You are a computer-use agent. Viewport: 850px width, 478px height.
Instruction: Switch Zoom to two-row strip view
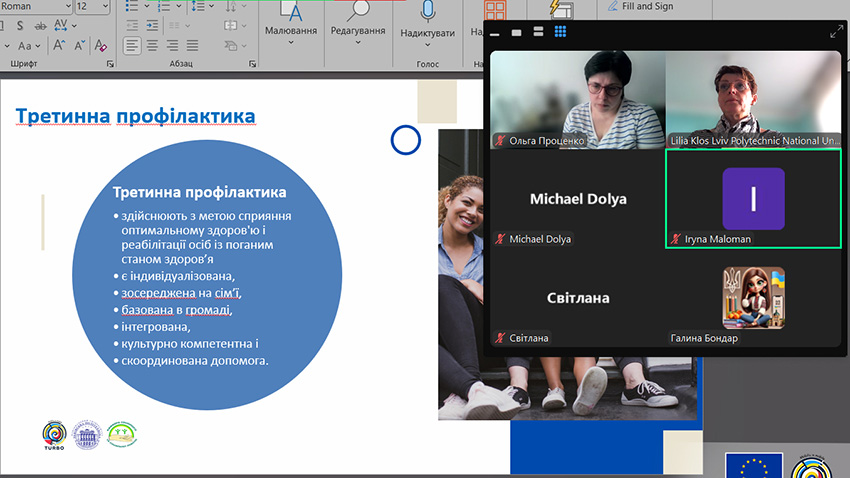[x=538, y=32]
